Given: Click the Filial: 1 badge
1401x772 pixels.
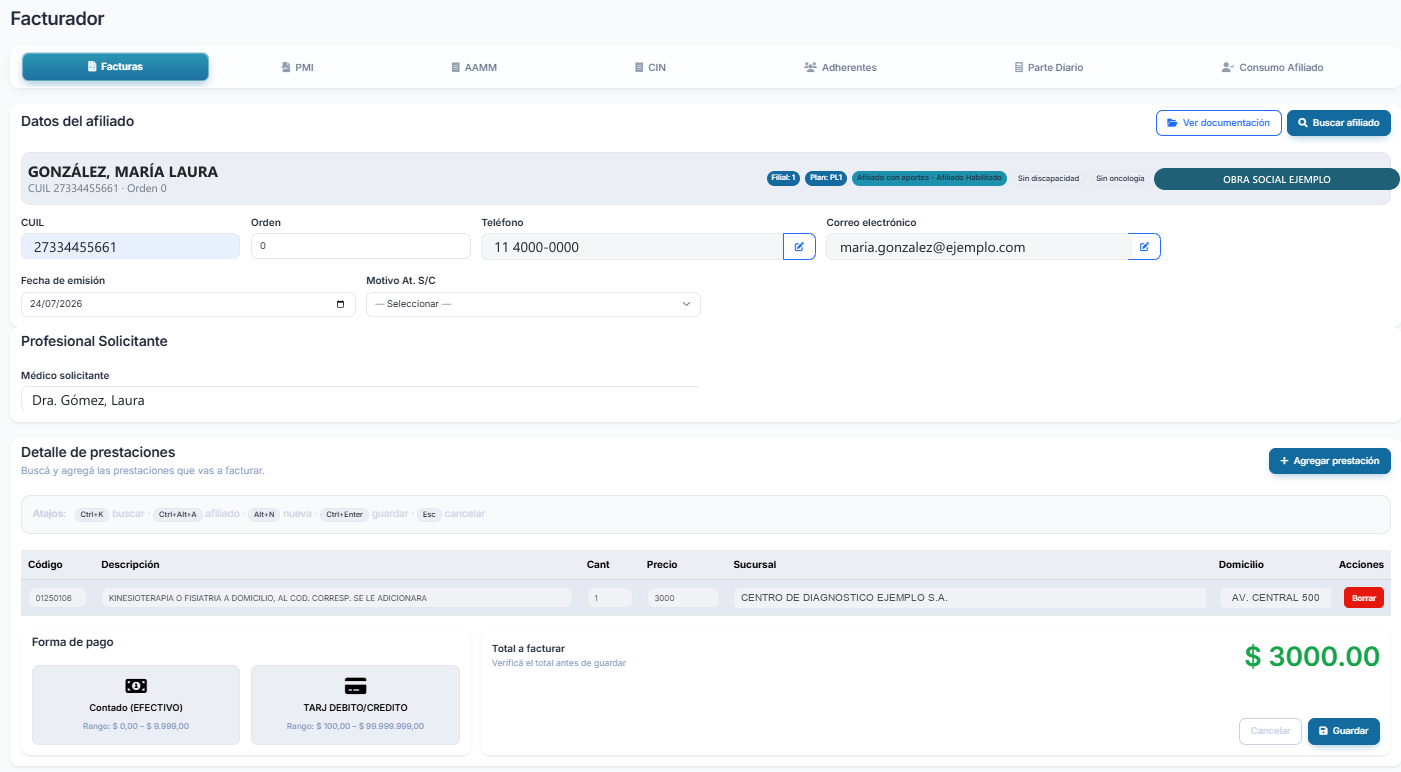Looking at the screenshot, I should coord(783,178).
